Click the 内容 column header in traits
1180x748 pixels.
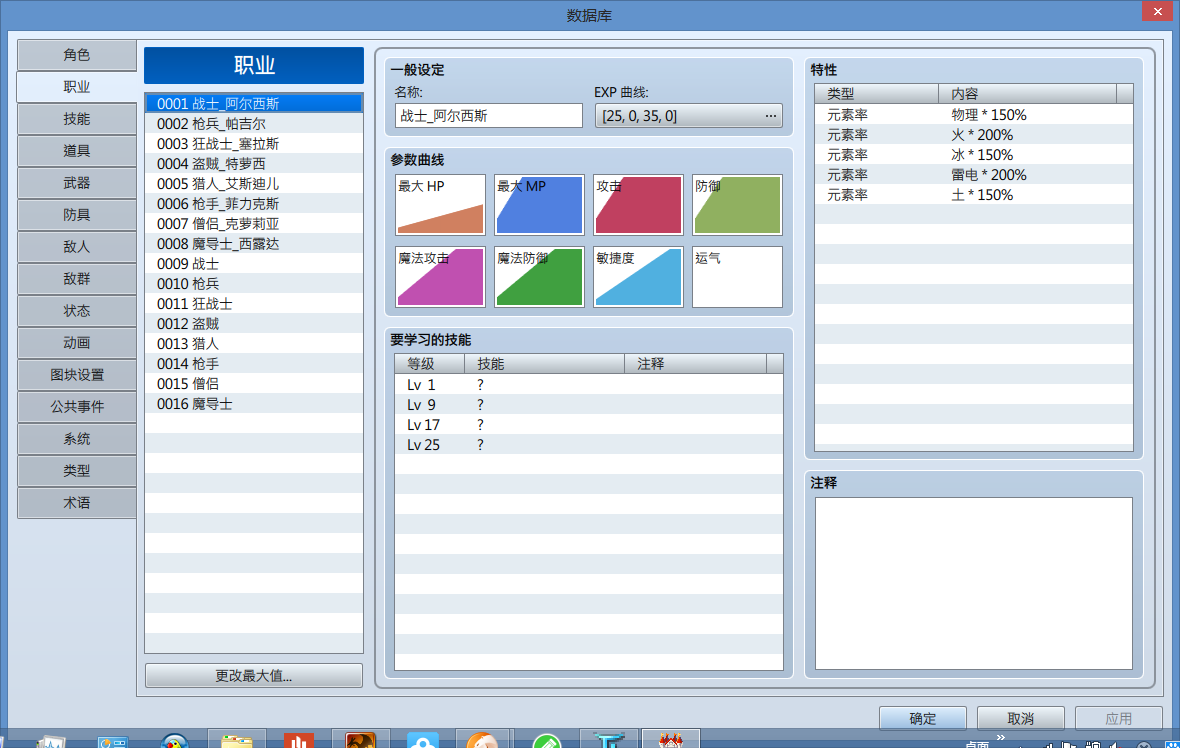1028,94
